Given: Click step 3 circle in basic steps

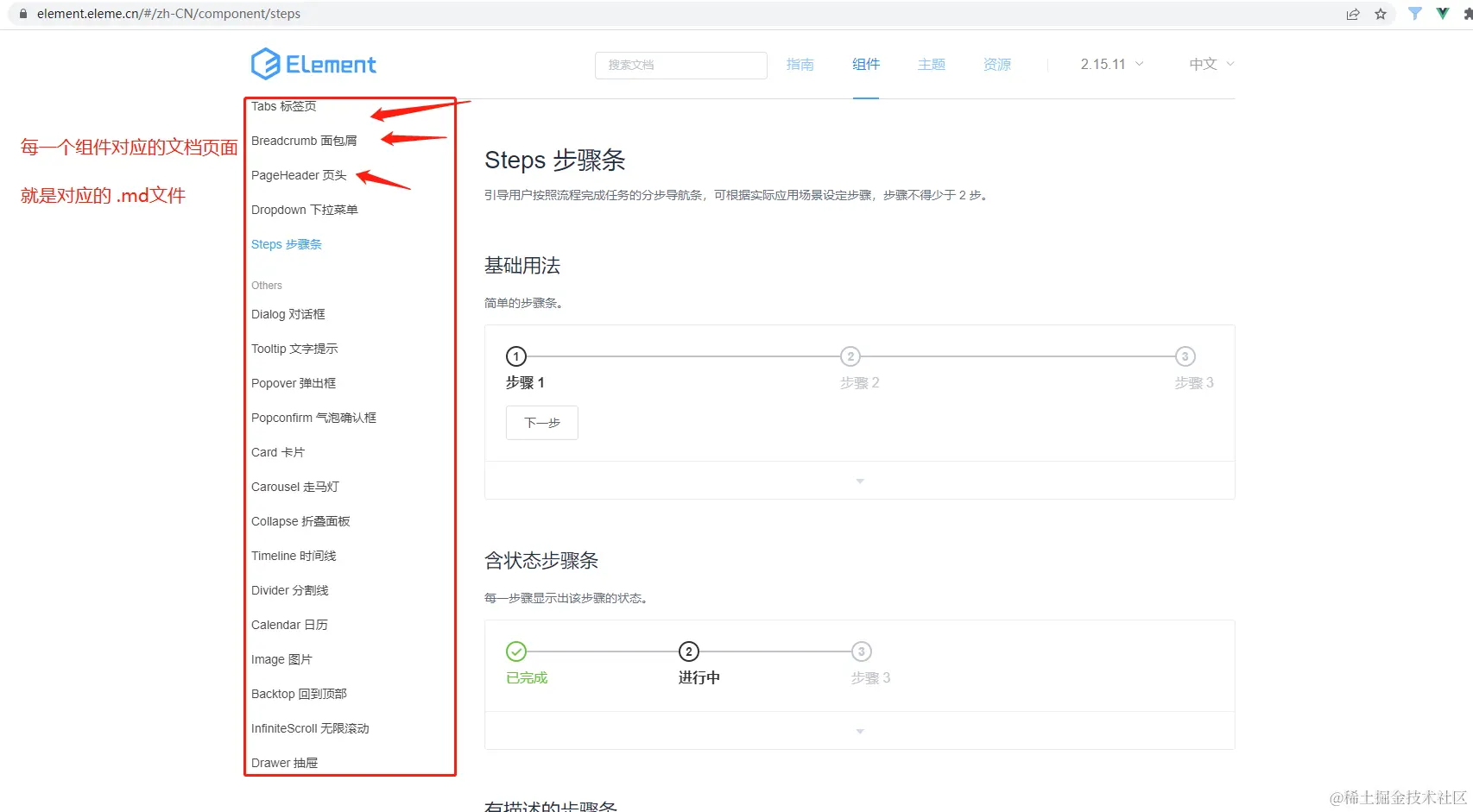Looking at the screenshot, I should click(x=1185, y=356).
